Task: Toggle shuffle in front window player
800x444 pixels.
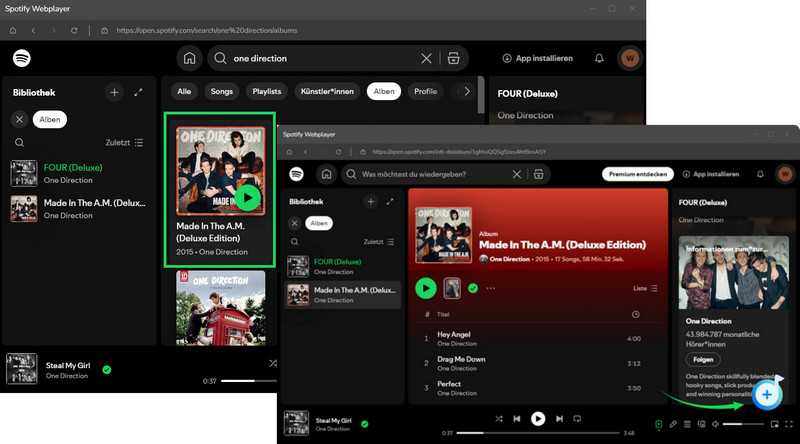Action: pos(498,418)
